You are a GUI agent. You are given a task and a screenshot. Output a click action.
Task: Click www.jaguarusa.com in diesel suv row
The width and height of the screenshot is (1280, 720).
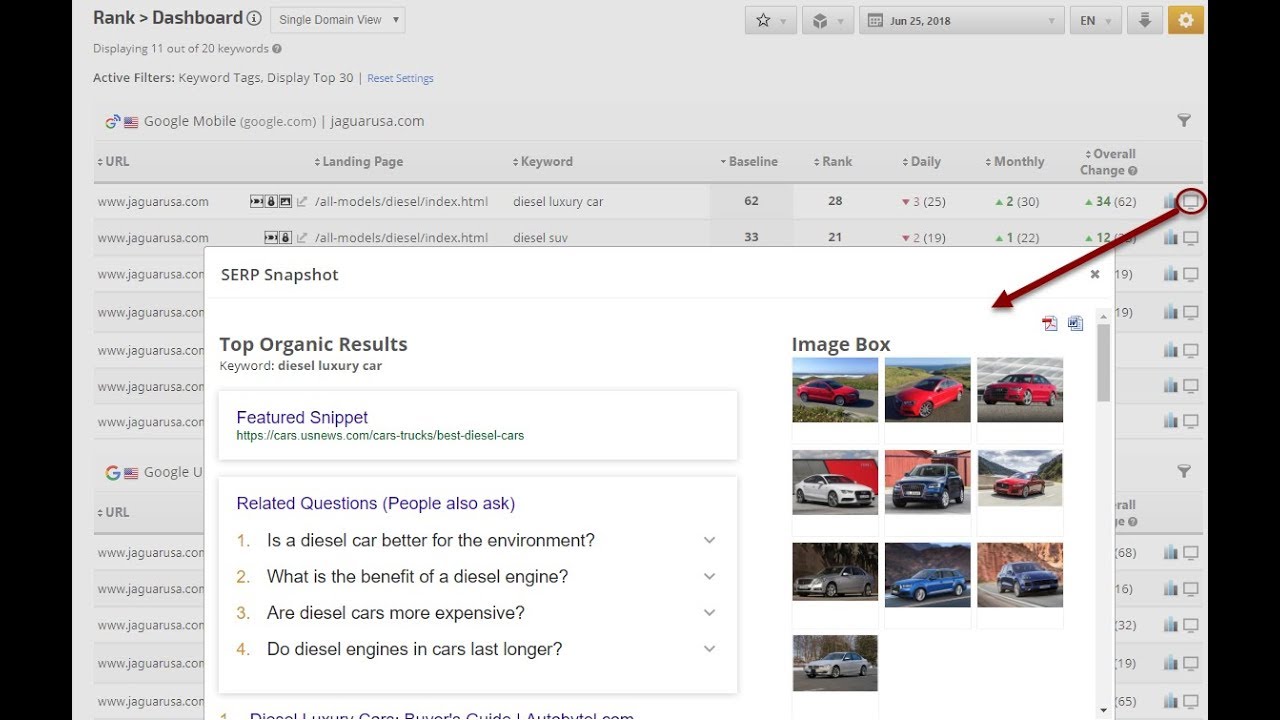(153, 238)
